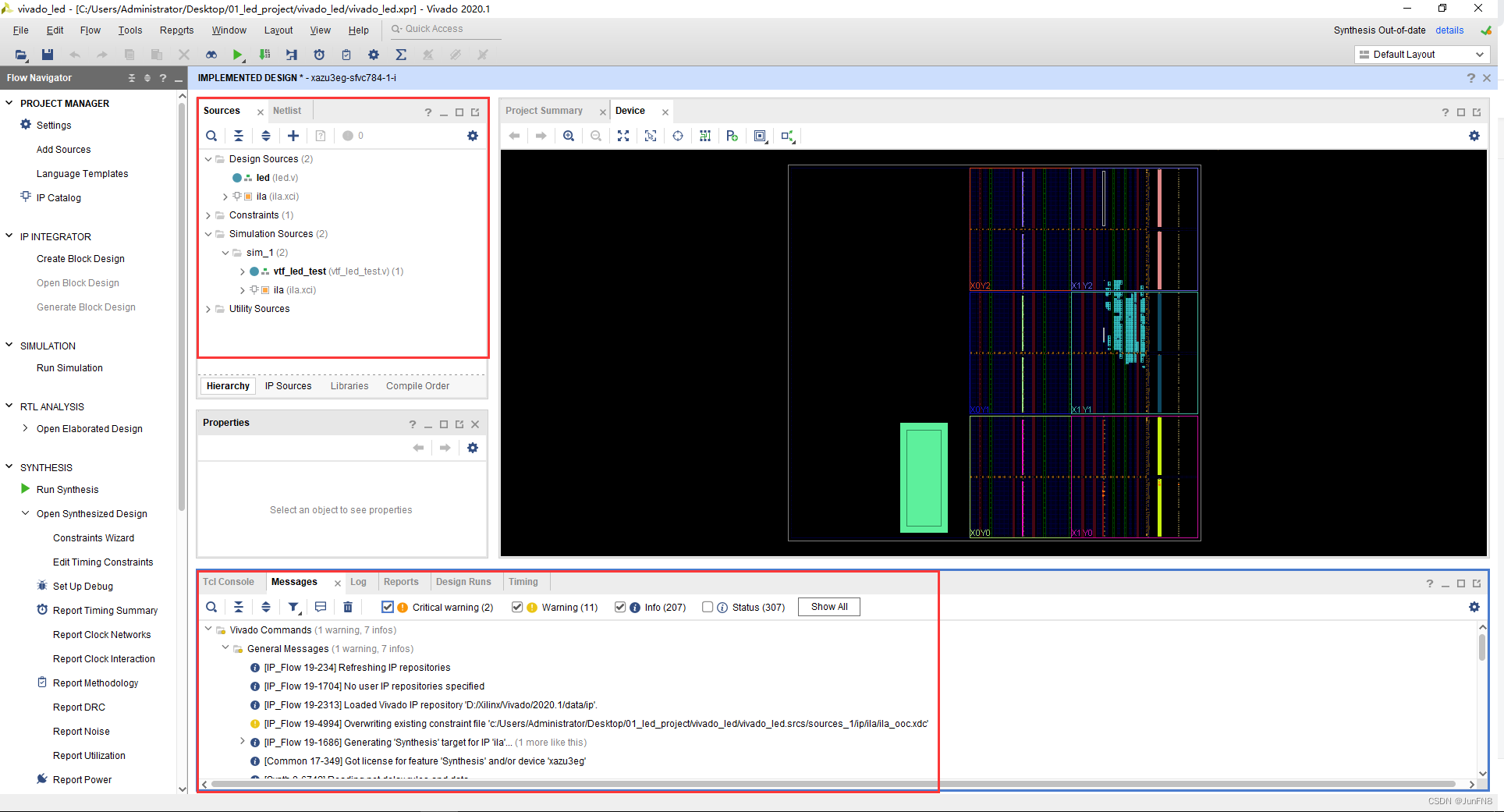Click the green pblock rectangle in Device view
The height and width of the screenshot is (812, 1504).
click(x=924, y=477)
